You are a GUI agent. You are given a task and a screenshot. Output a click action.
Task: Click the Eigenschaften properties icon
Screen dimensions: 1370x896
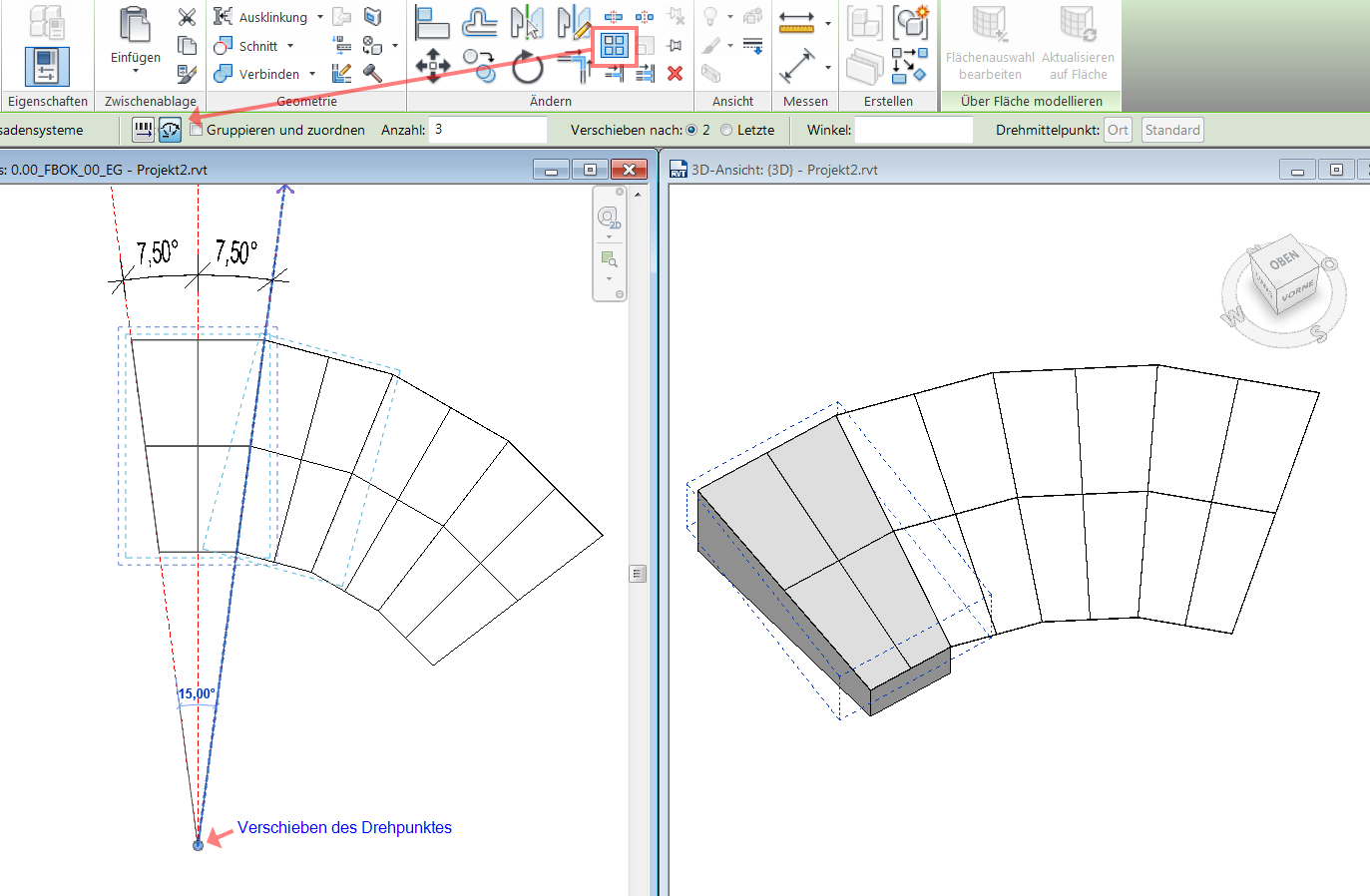click(x=47, y=66)
